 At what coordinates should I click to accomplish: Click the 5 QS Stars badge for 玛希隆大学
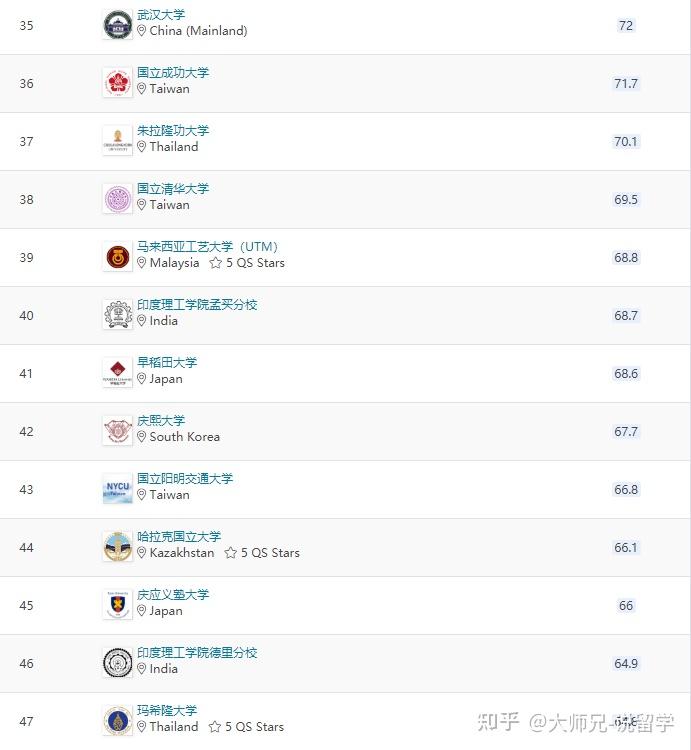pos(247,727)
